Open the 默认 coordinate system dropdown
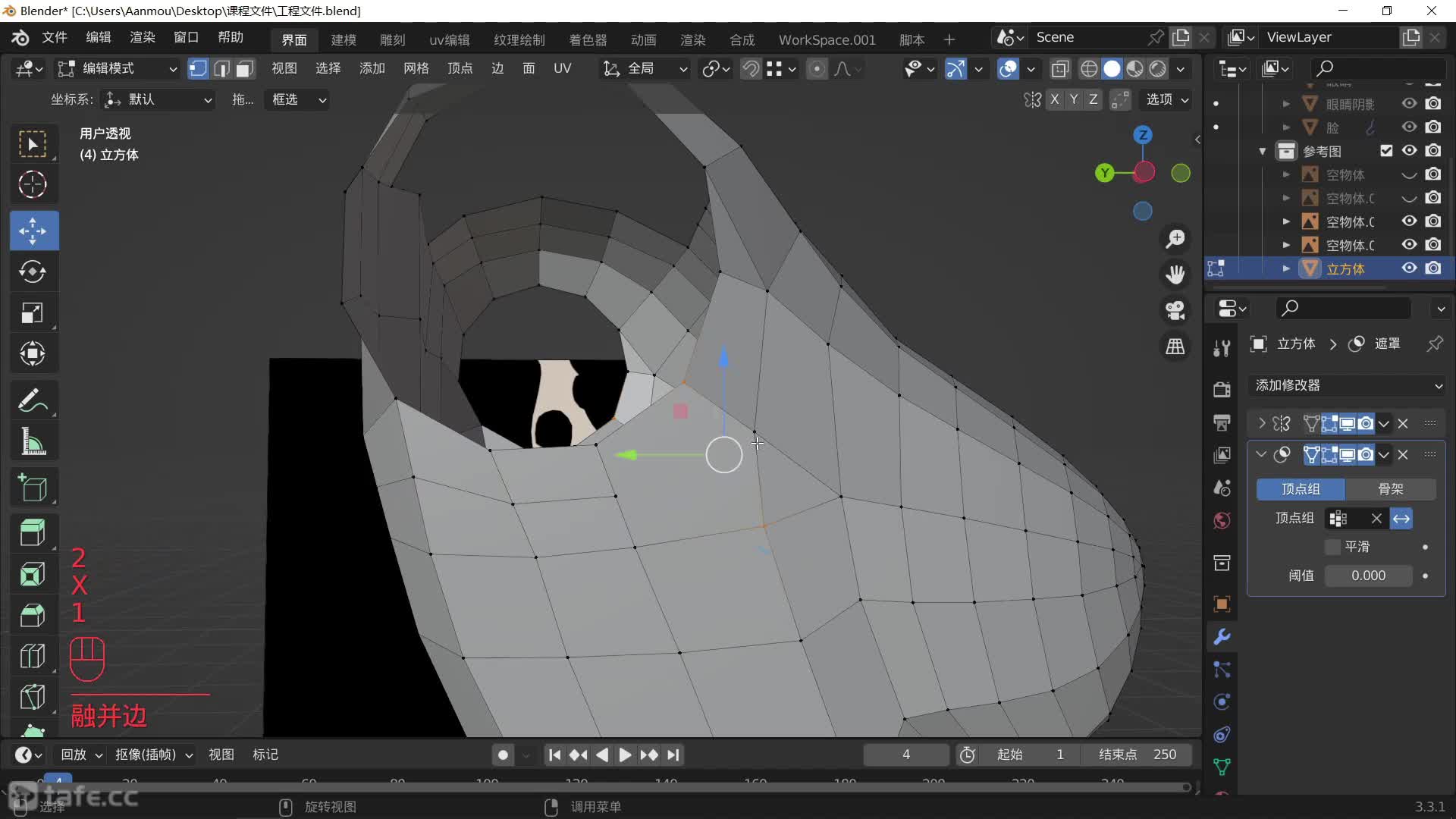The width and height of the screenshot is (1456, 819). point(158,99)
